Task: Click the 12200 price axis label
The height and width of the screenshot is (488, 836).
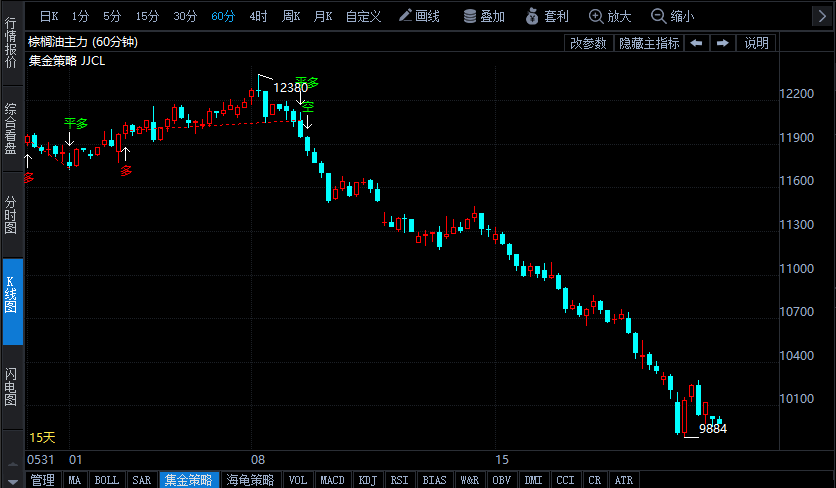Action: point(797,94)
